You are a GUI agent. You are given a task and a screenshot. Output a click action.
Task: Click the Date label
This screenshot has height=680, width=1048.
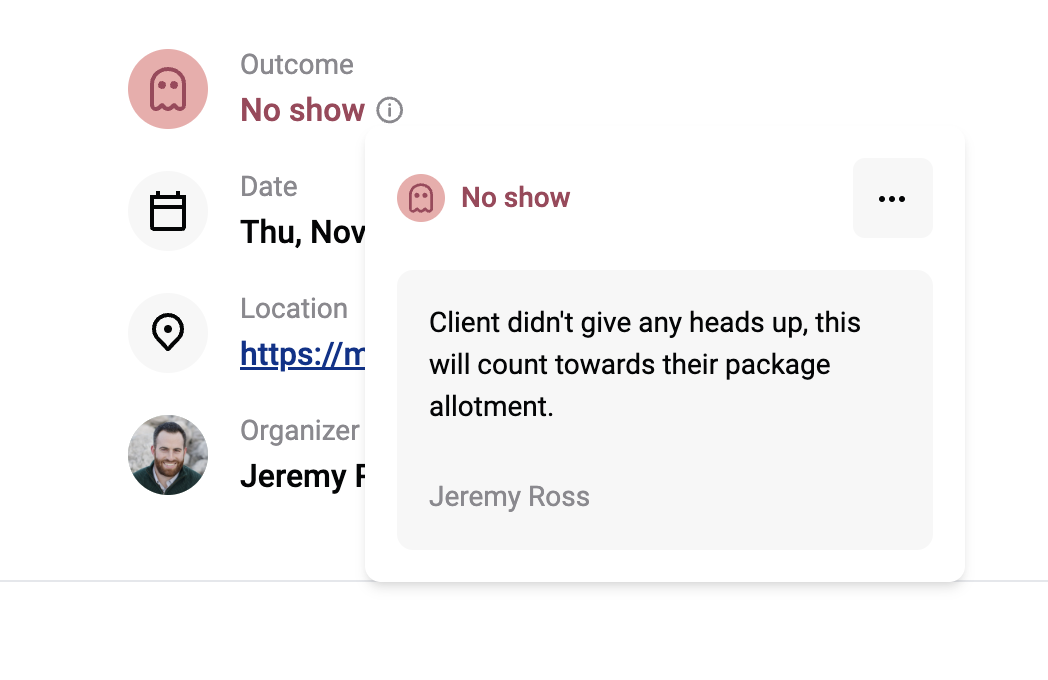[x=269, y=187]
